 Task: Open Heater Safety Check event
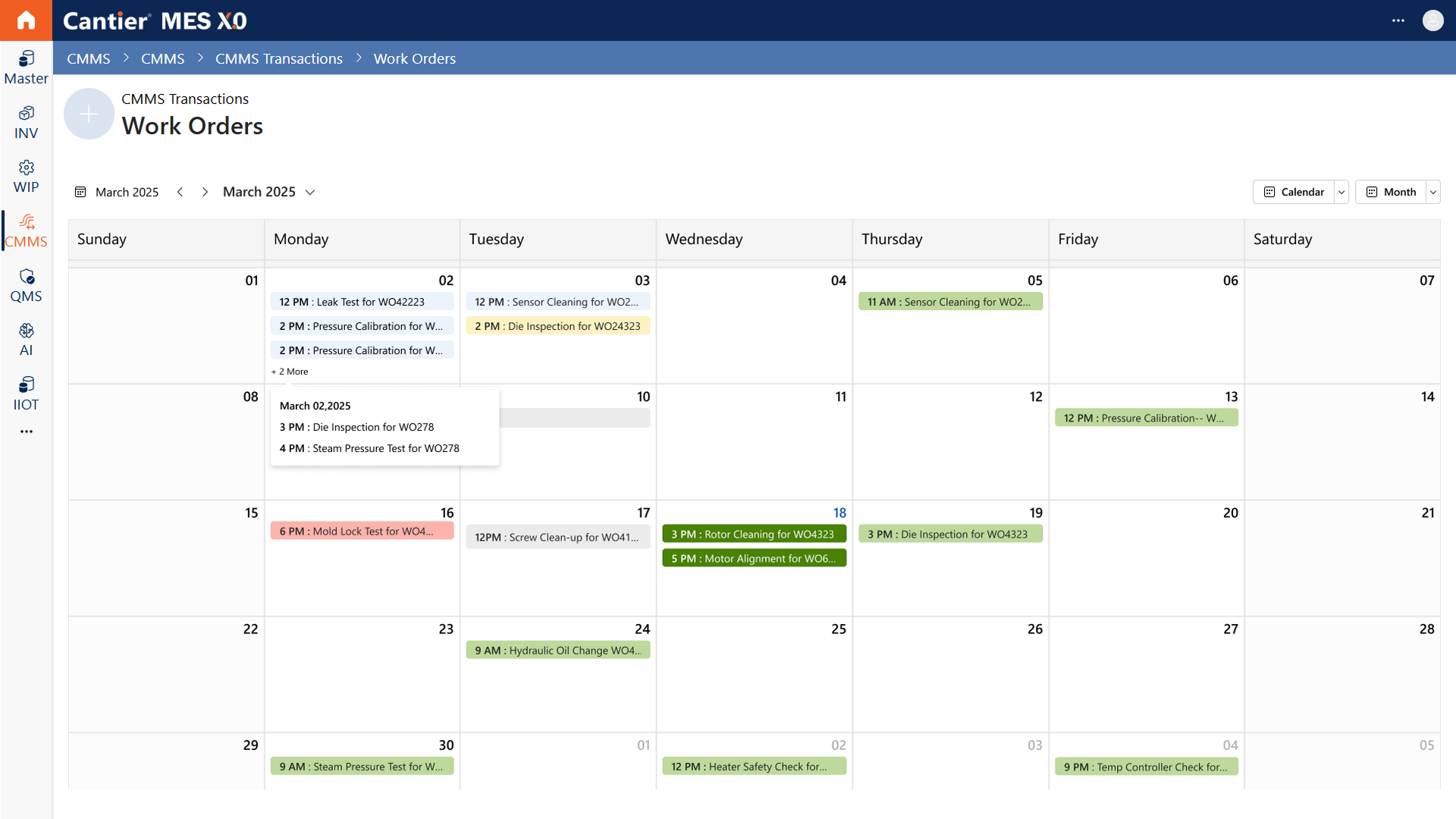(x=754, y=767)
